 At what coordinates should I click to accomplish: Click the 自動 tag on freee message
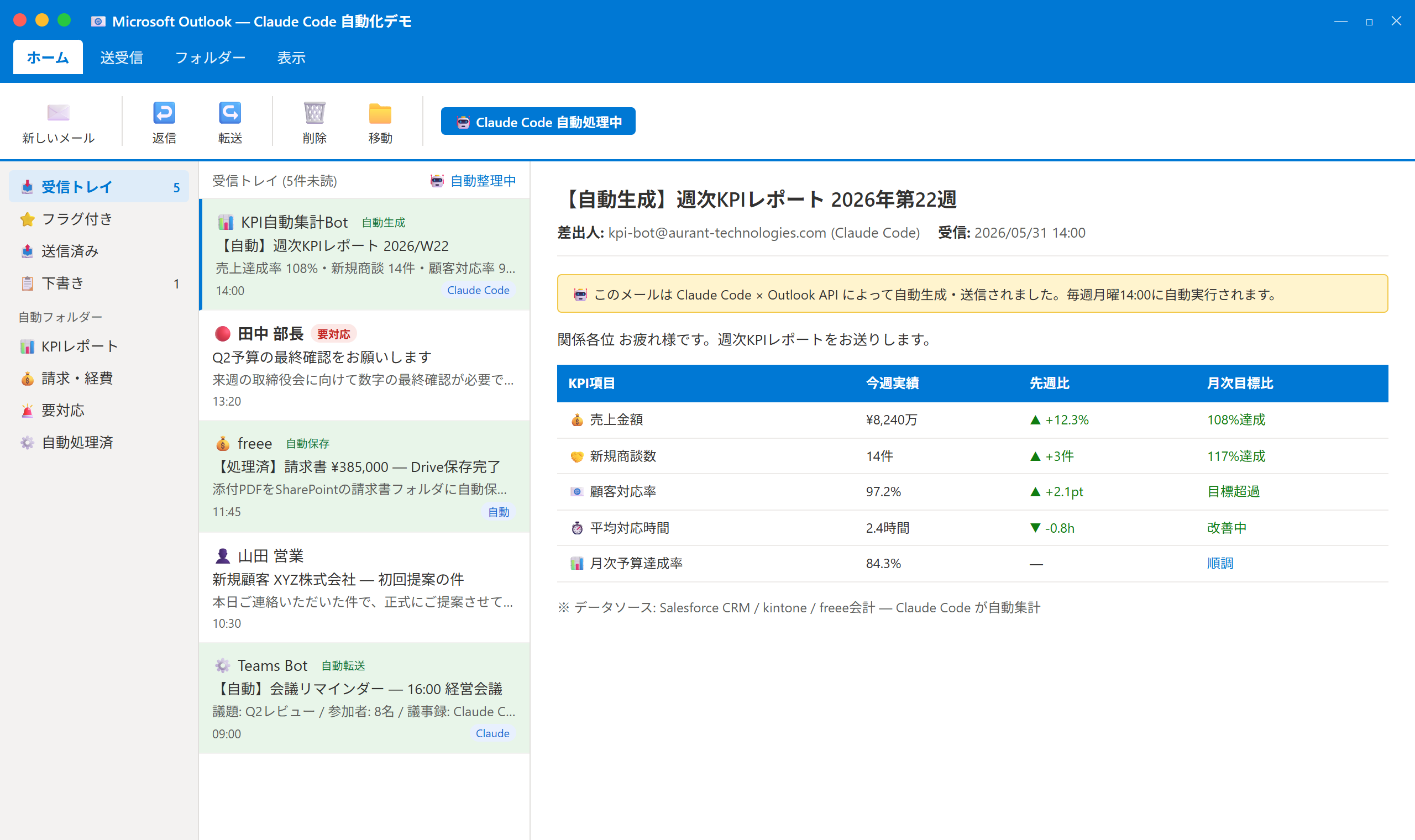[x=499, y=512]
